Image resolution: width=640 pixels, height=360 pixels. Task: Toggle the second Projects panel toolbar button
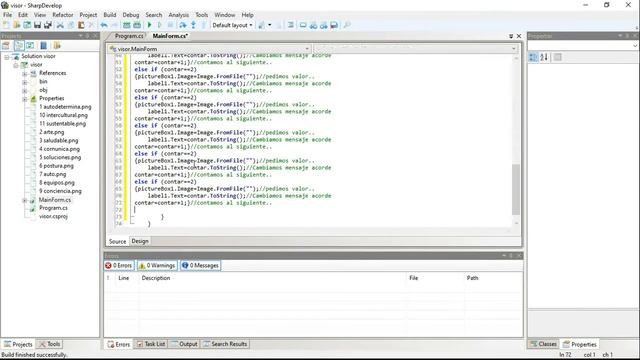coord(19,46)
